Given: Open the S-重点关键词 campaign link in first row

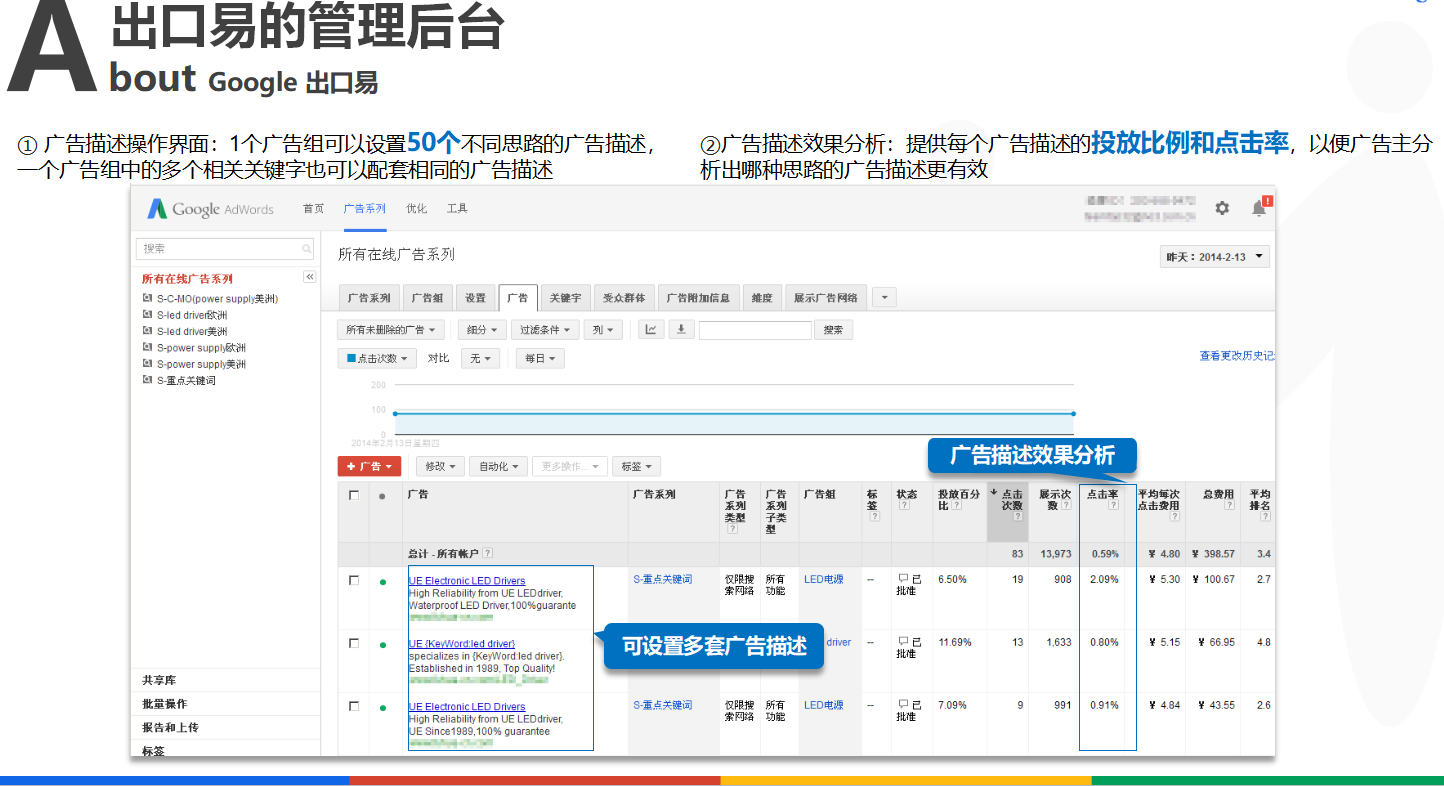Looking at the screenshot, I should point(662,579).
